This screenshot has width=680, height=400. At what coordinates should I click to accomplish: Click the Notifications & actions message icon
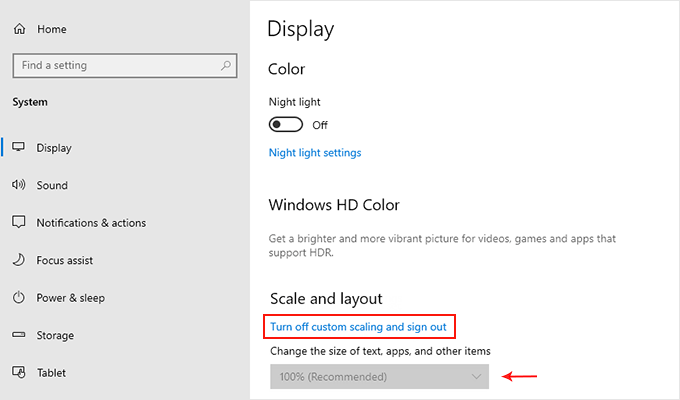click(18, 223)
